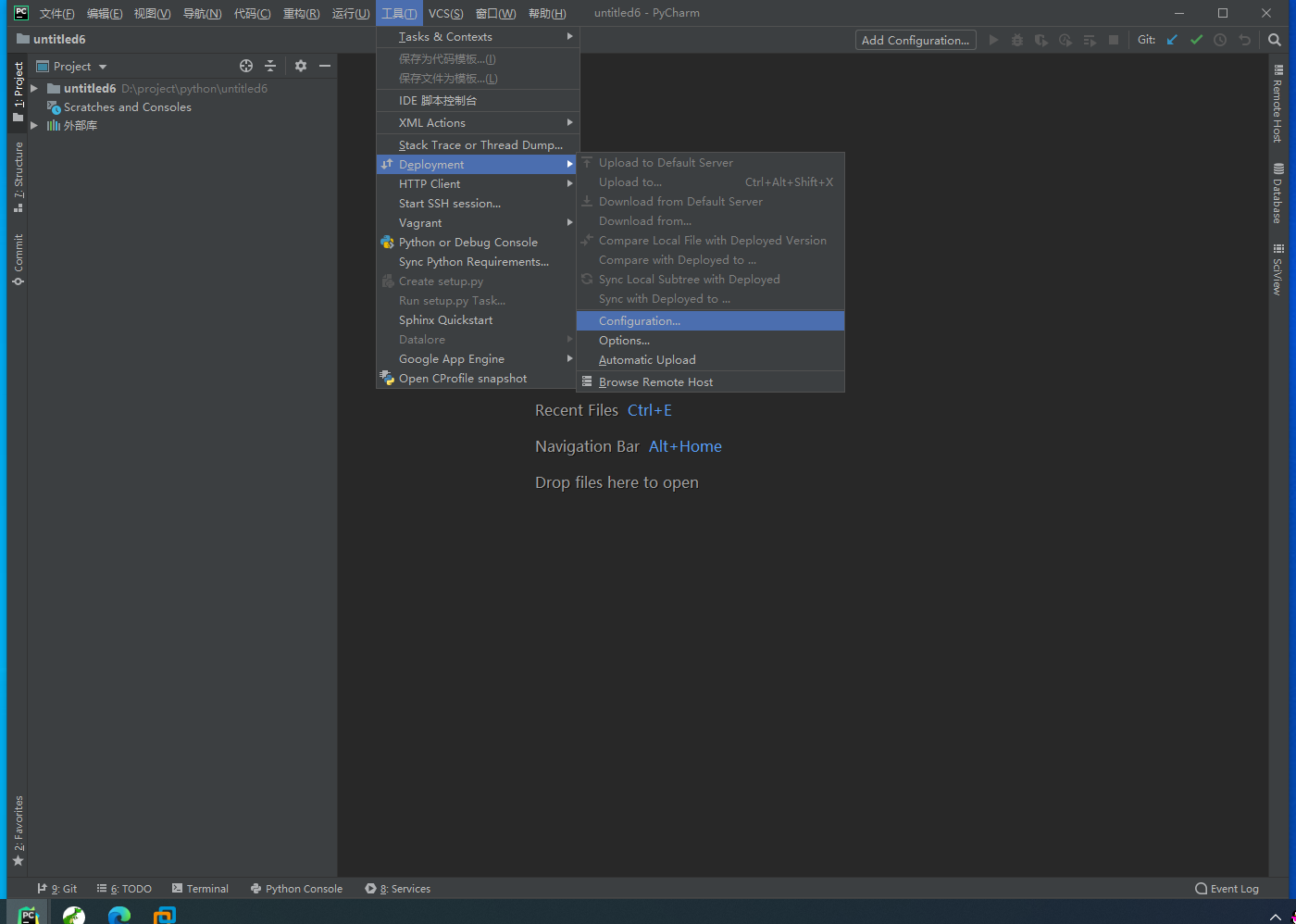Click the Stop square icon
Screen dimensions: 1296x924
click(1114, 40)
